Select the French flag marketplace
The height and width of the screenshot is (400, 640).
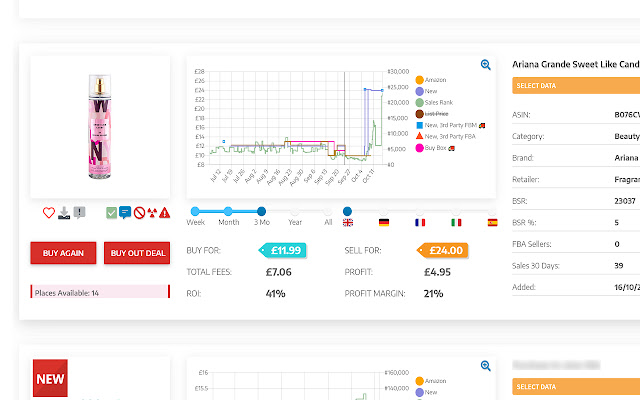coord(420,222)
